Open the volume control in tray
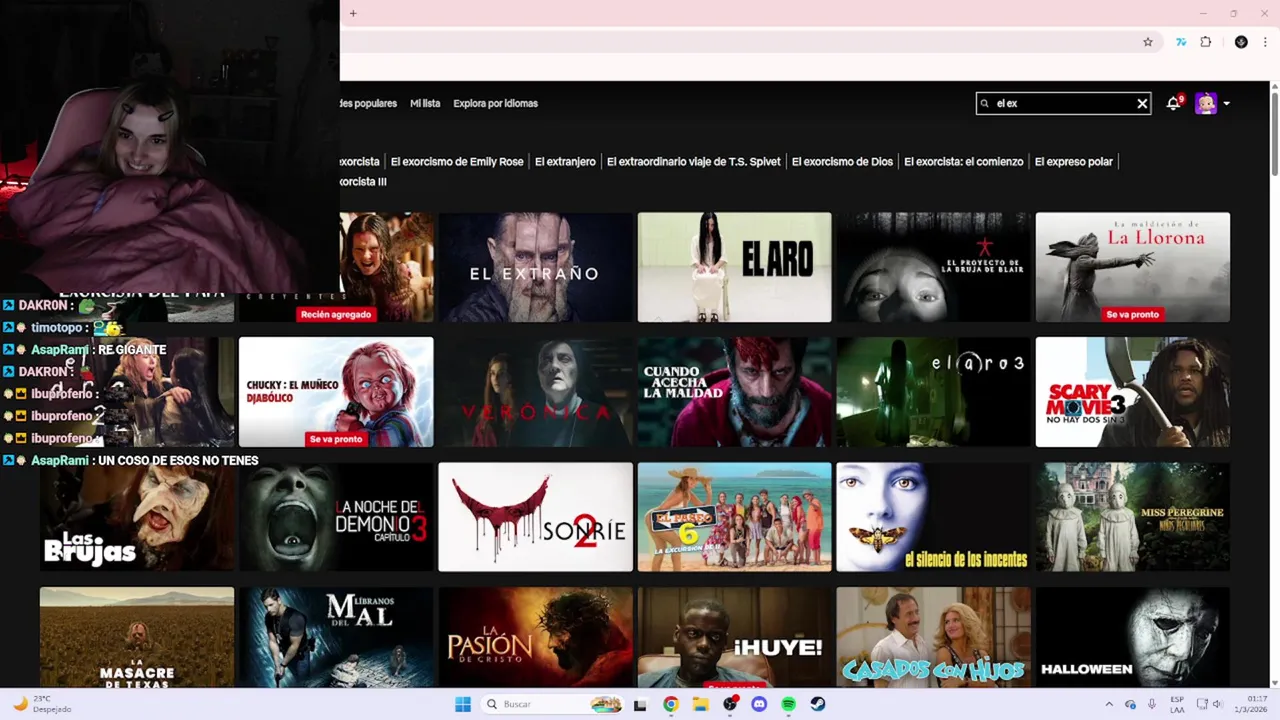Screen dimensions: 1280x720 pyautogui.click(x=1218, y=704)
